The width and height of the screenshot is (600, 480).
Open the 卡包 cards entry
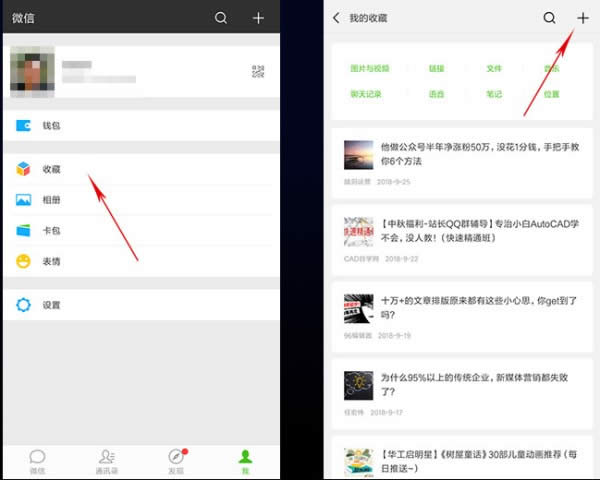coord(141,230)
